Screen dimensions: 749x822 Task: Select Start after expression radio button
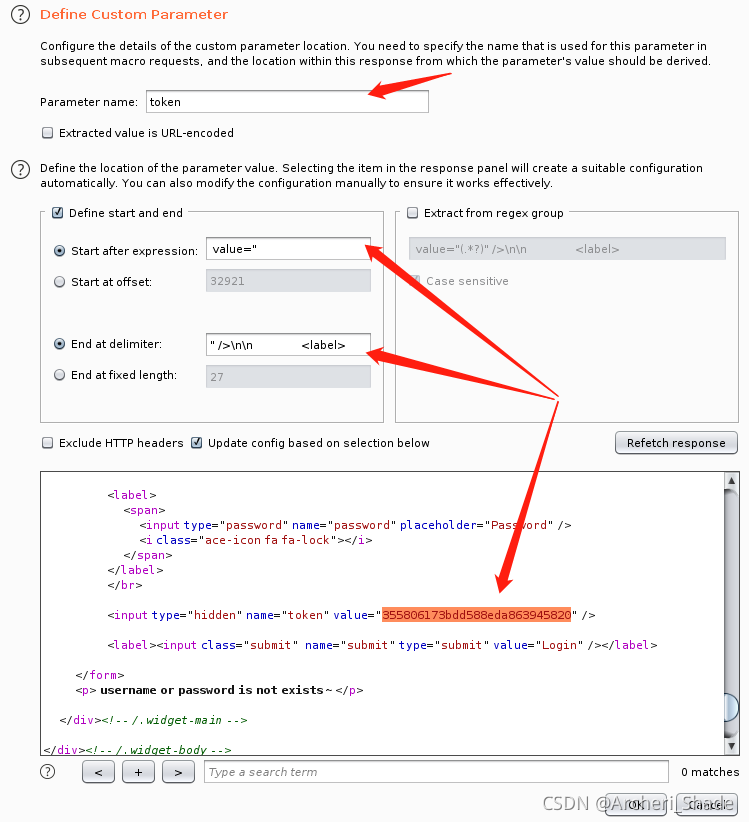60,251
